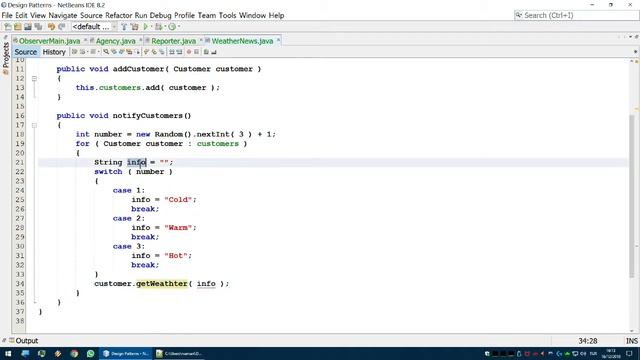Open the File menu
This screenshot has height=360, width=640.
pyautogui.click(x=7, y=16)
